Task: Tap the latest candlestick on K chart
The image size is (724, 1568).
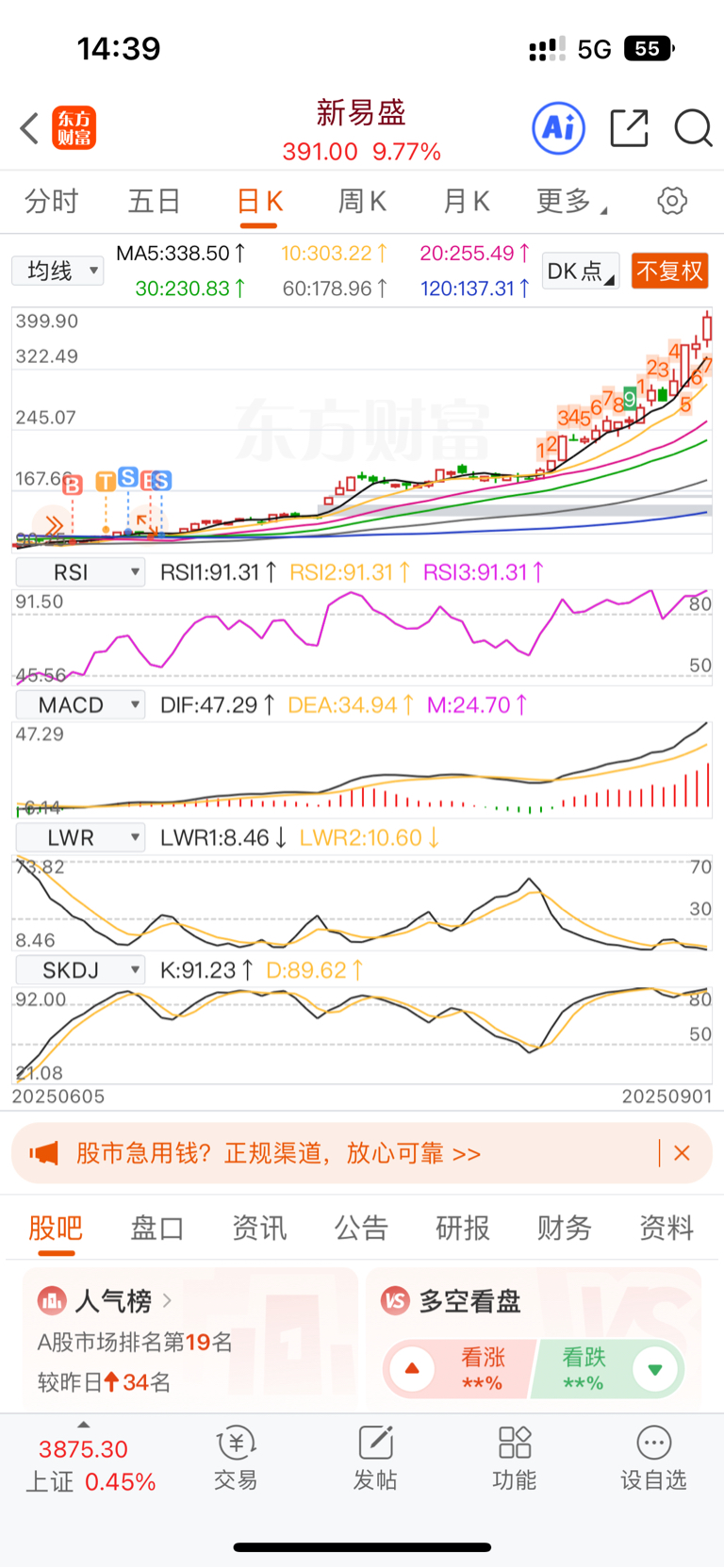Action: tap(706, 328)
